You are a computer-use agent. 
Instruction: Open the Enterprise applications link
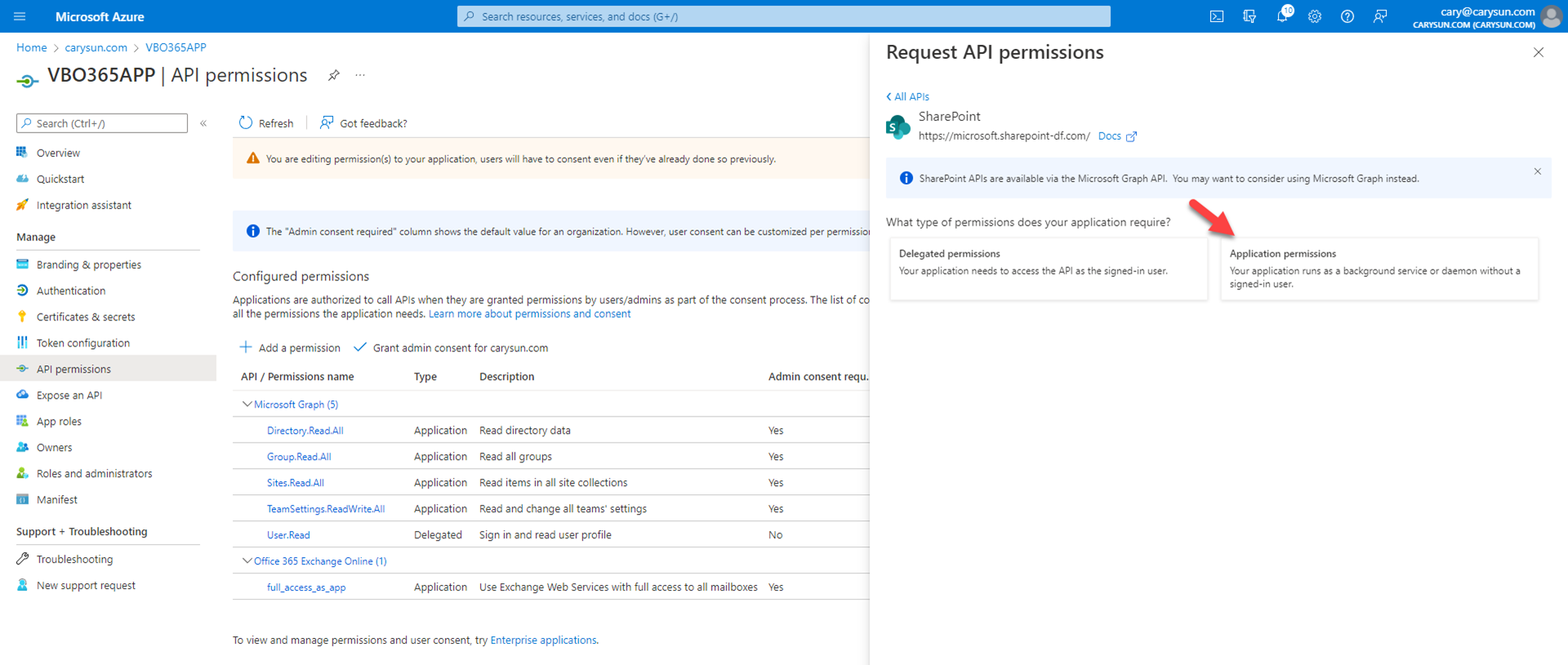coord(543,640)
